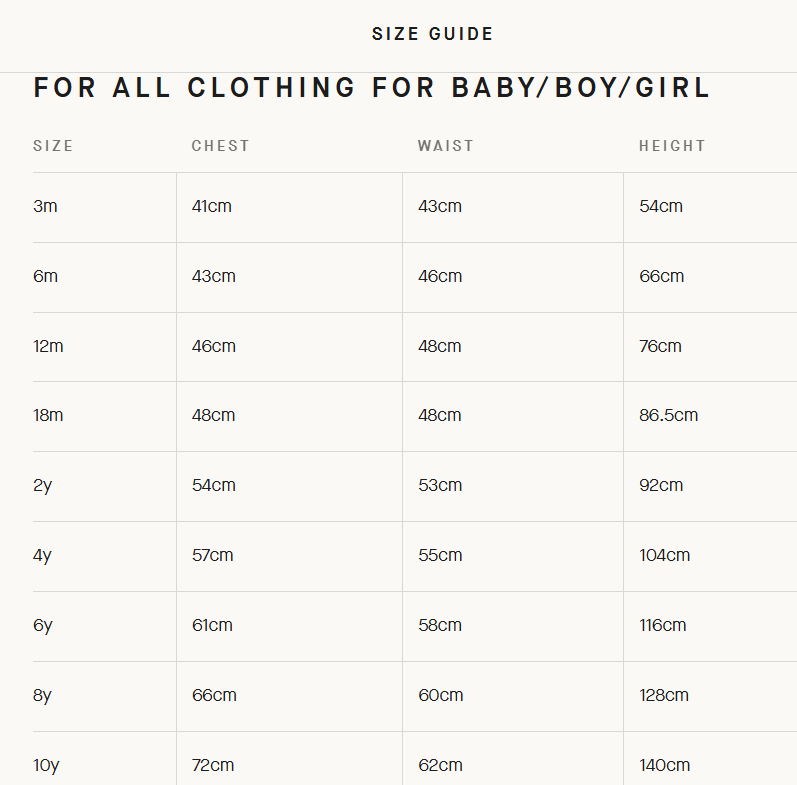Click the 4y size row label

pos(42,555)
